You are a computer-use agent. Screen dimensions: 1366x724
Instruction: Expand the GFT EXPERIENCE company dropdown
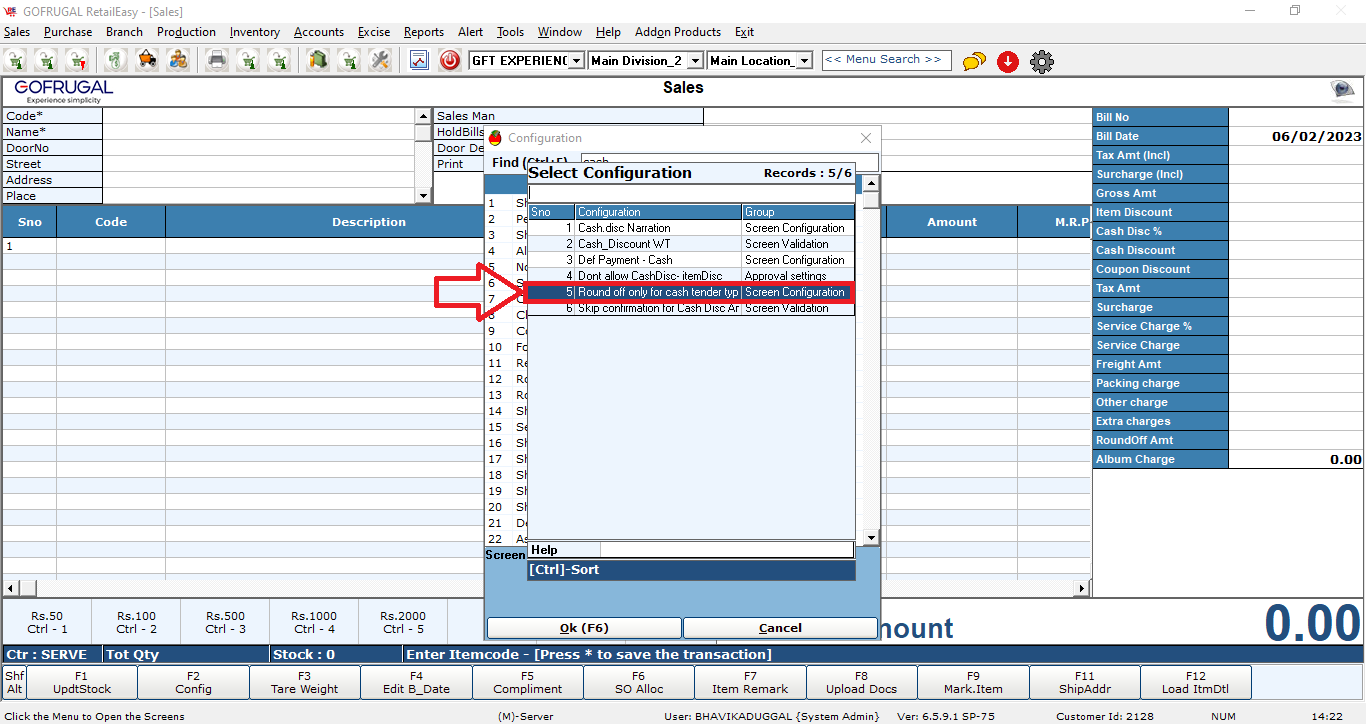(576, 61)
